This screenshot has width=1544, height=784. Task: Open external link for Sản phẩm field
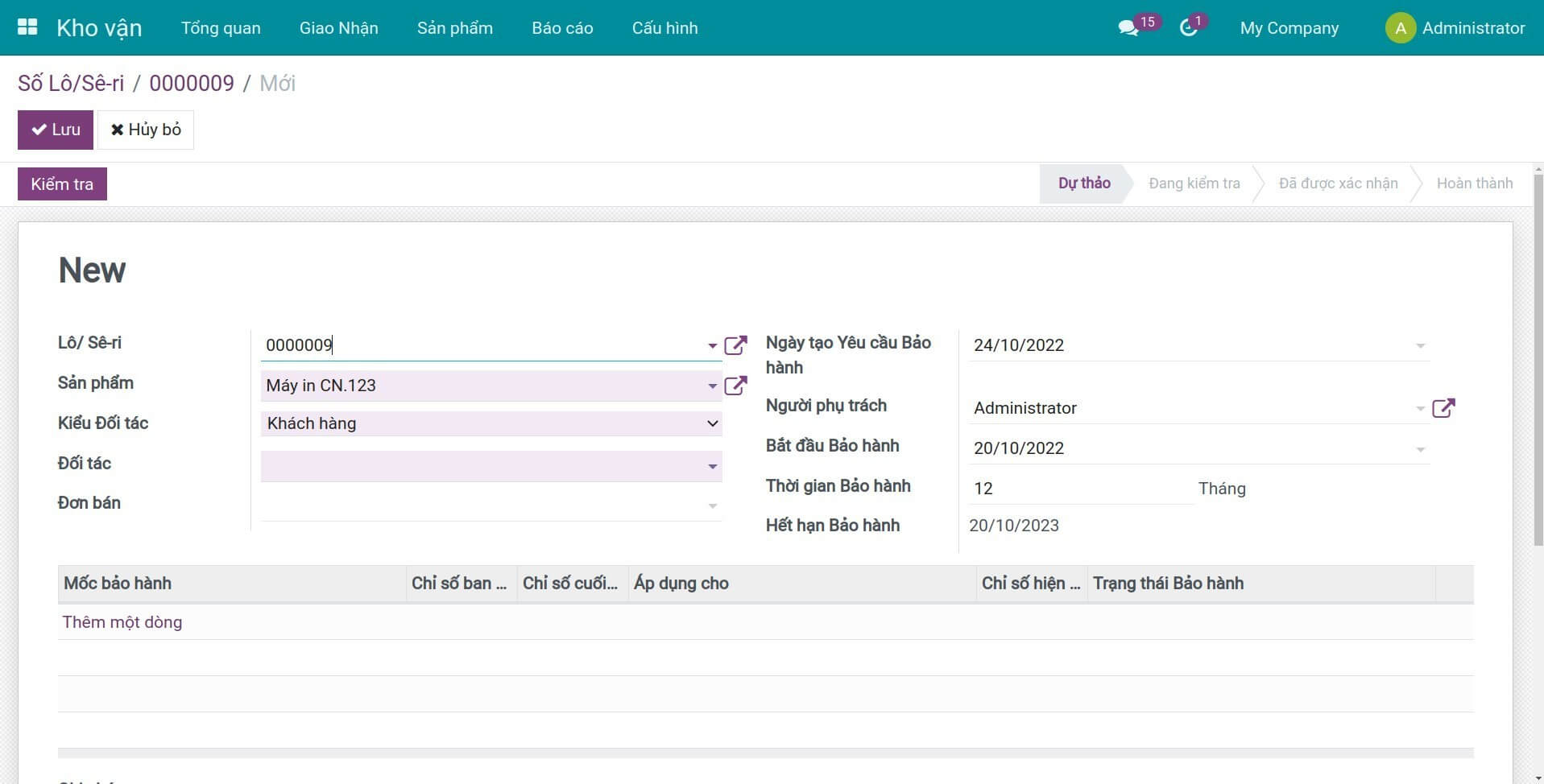coord(735,386)
